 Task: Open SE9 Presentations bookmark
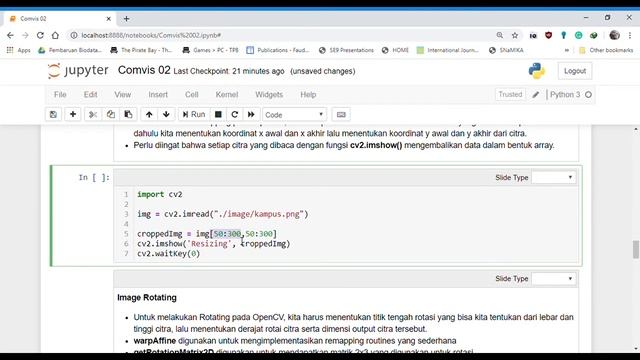tap(347, 50)
